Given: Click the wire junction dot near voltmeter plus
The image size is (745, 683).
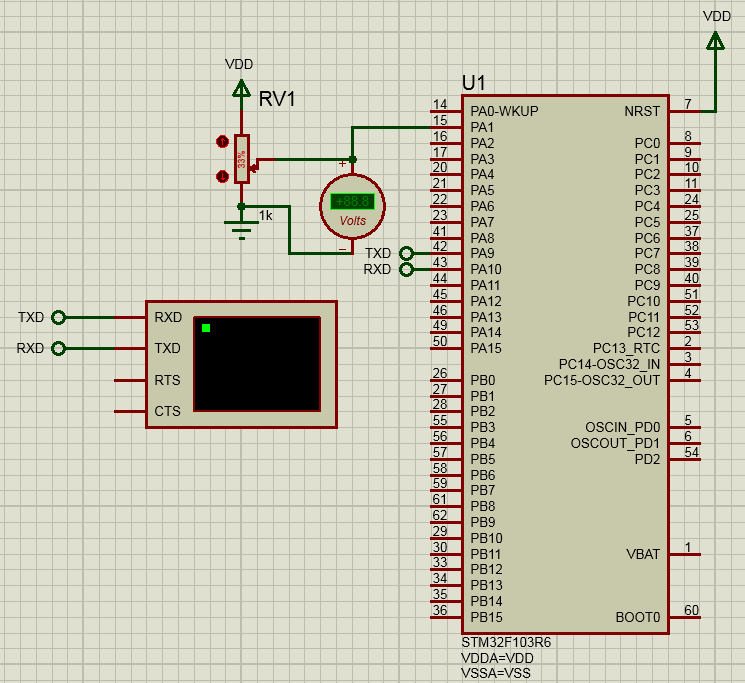Looking at the screenshot, I should tap(353, 160).
